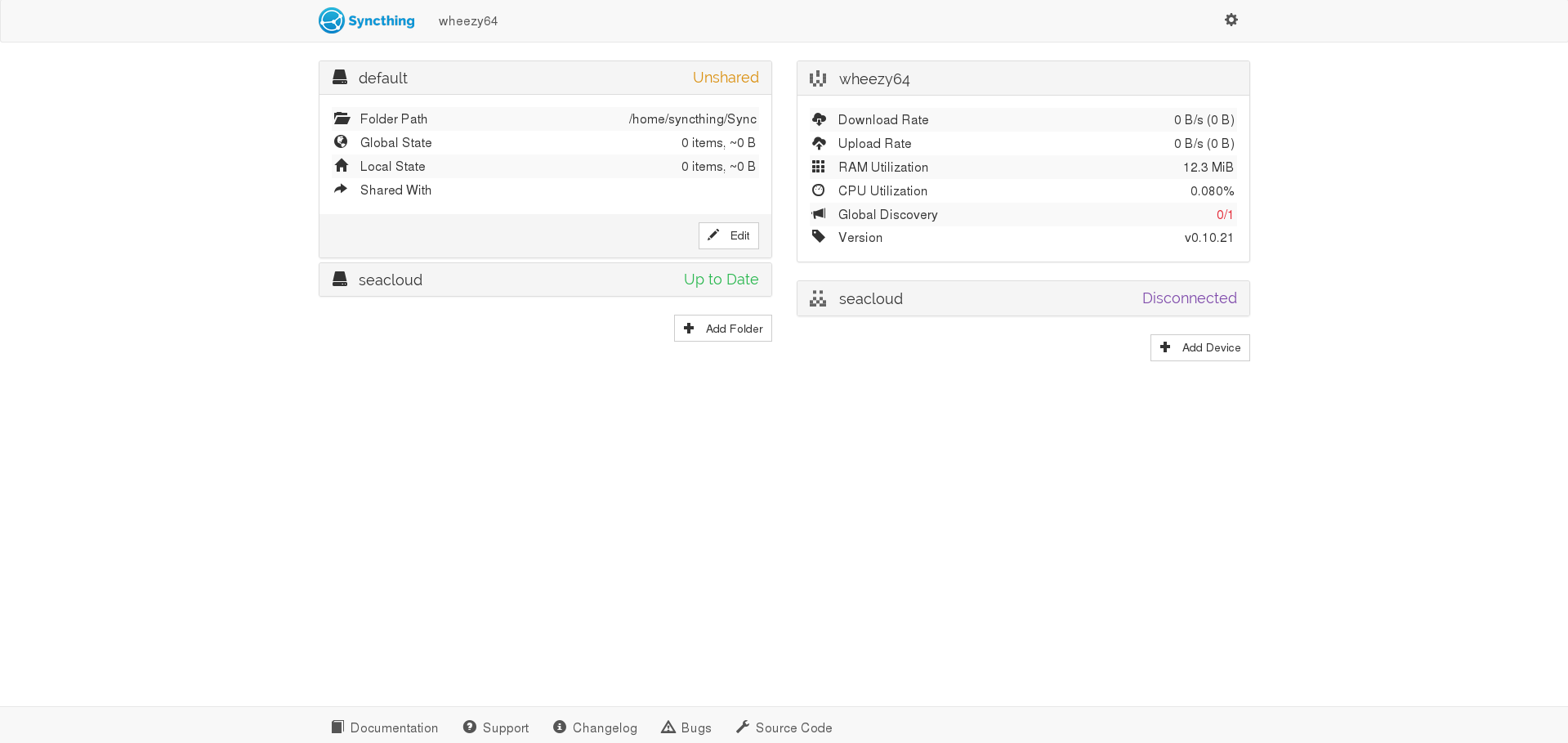Image resolution: width=1568 pixels, height=743 pixels.
Task: Click the Upload Rate cloud icon
Action: point(819,143)
